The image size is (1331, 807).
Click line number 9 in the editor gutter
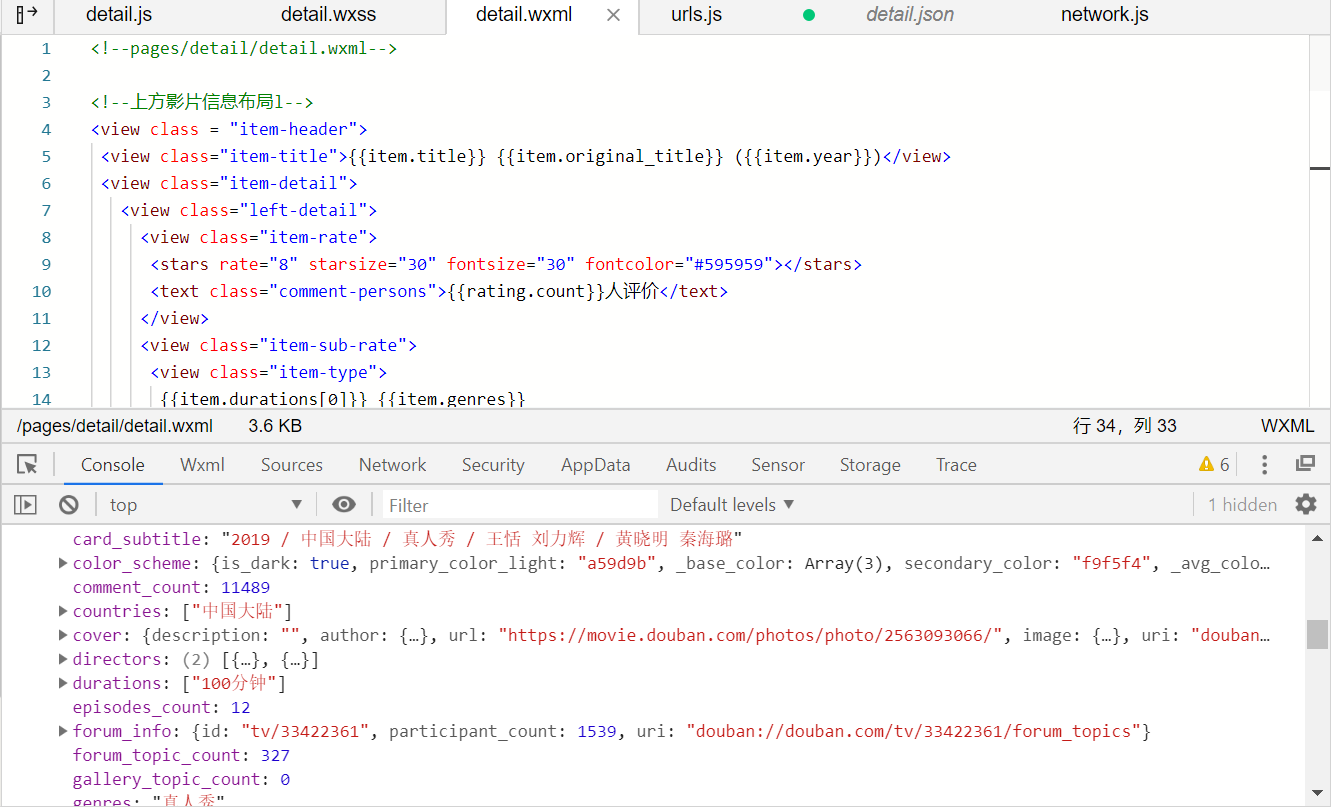[x=46, y=265]
